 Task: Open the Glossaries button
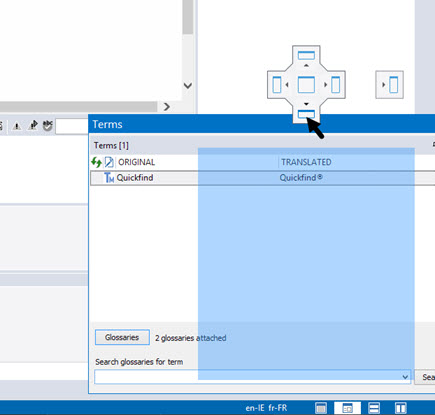[x=122, y=337]
